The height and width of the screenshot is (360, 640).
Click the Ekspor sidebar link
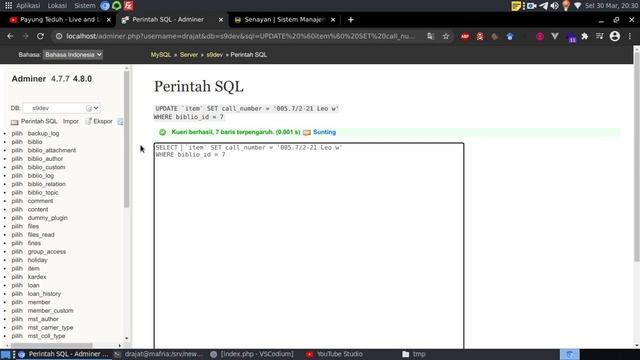103,121
